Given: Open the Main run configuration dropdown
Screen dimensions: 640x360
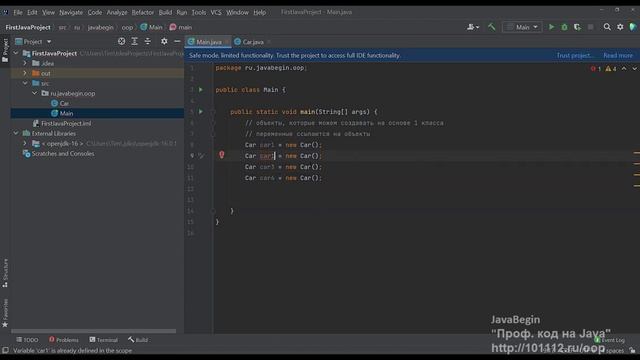Looking at the screenshot, I should tap(522, 27).
